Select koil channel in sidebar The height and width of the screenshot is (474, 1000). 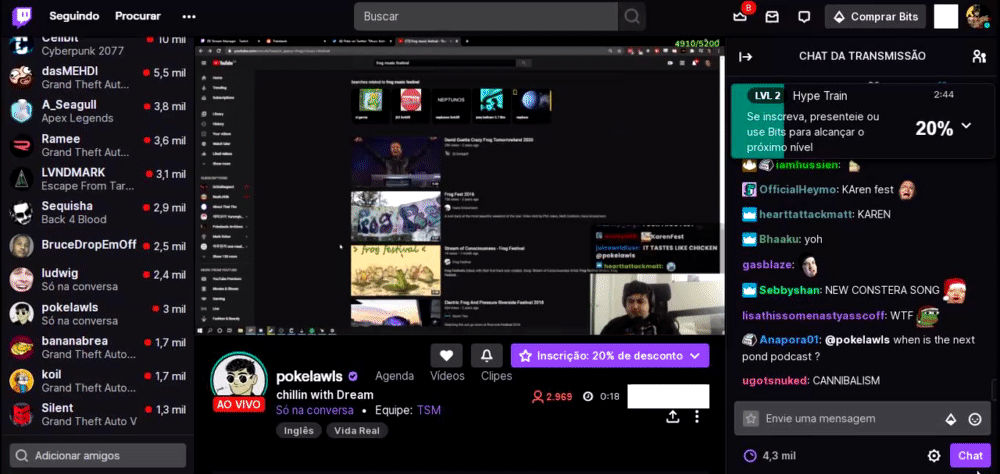(97, 381)
